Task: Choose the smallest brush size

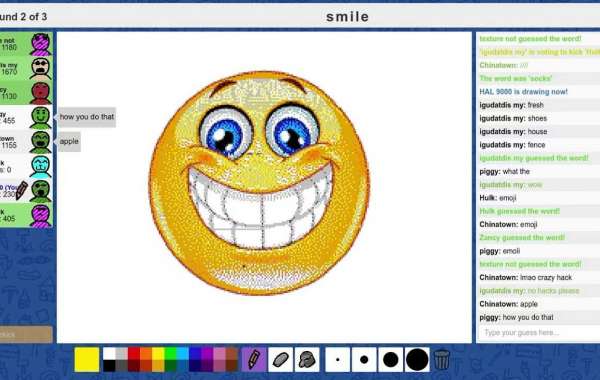Action: (338, 359)
